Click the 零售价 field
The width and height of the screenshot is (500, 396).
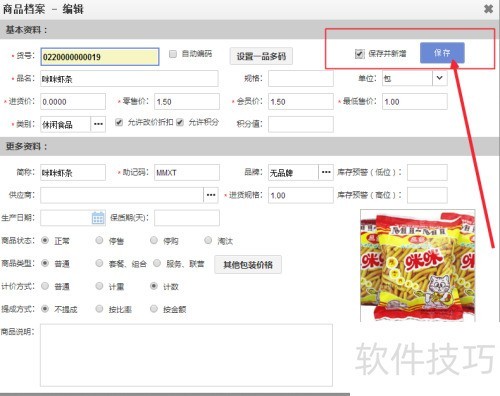tap(187, 101)
